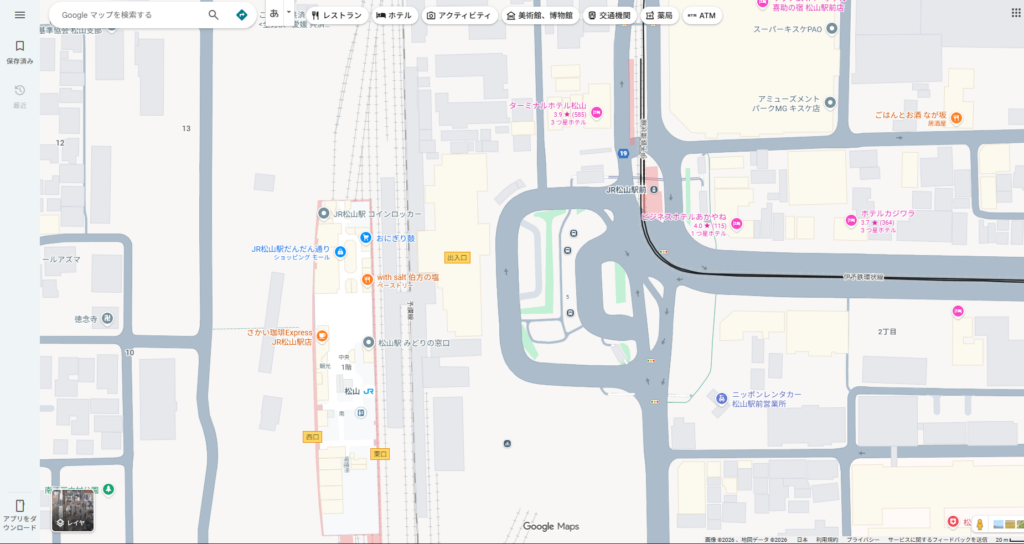This screenshot has height=544, width=1024.
Task: Filter by ホテル category chip
Action: click(393, 16)
